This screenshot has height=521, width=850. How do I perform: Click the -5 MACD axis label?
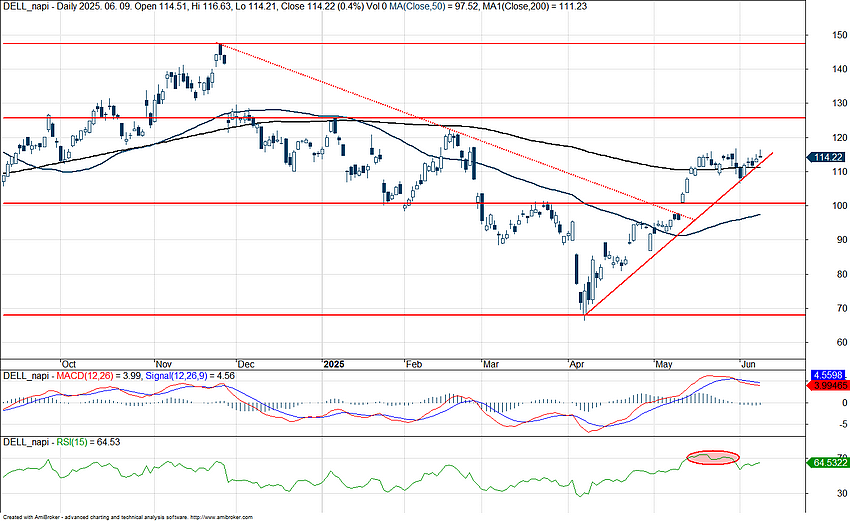coord(843,424)
